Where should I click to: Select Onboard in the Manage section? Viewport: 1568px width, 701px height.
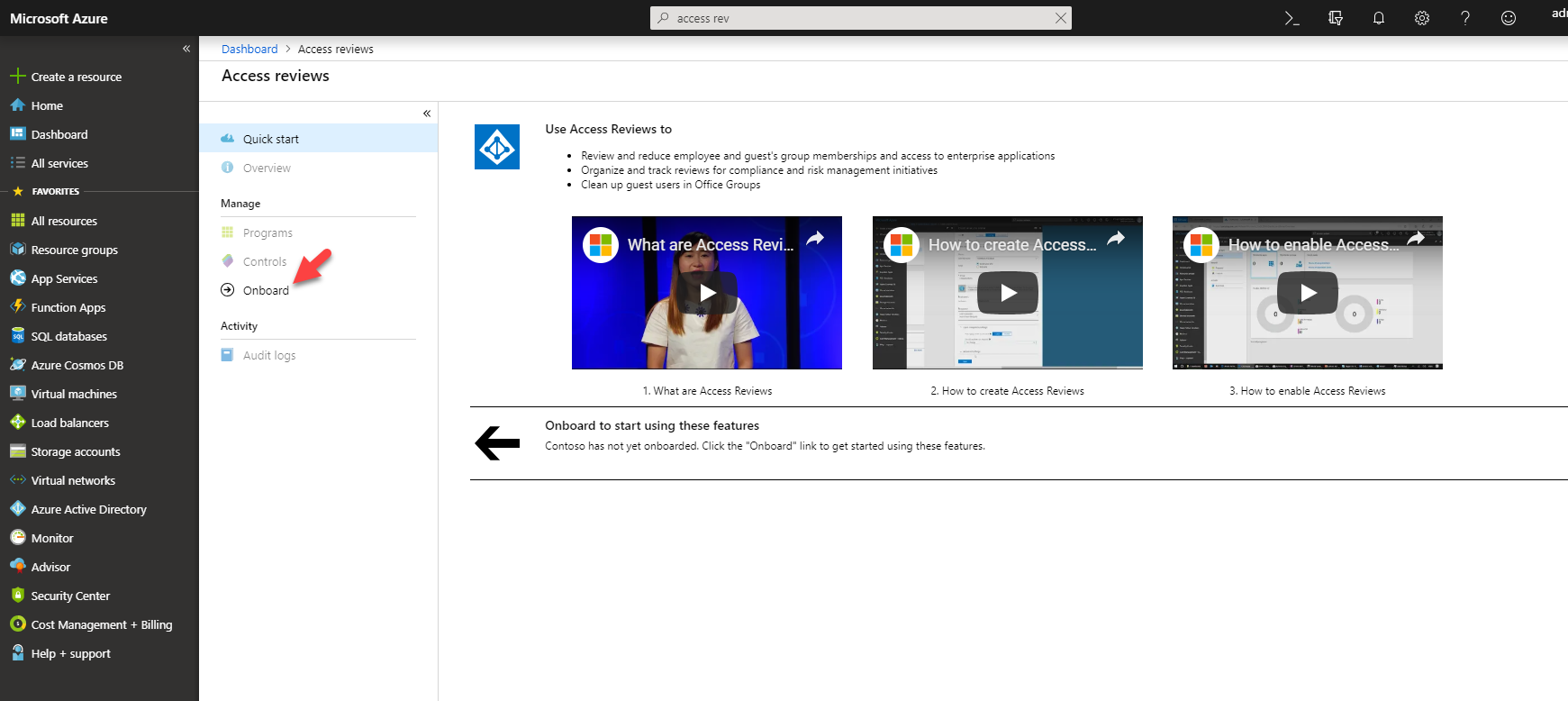click(x=266, y=290)
